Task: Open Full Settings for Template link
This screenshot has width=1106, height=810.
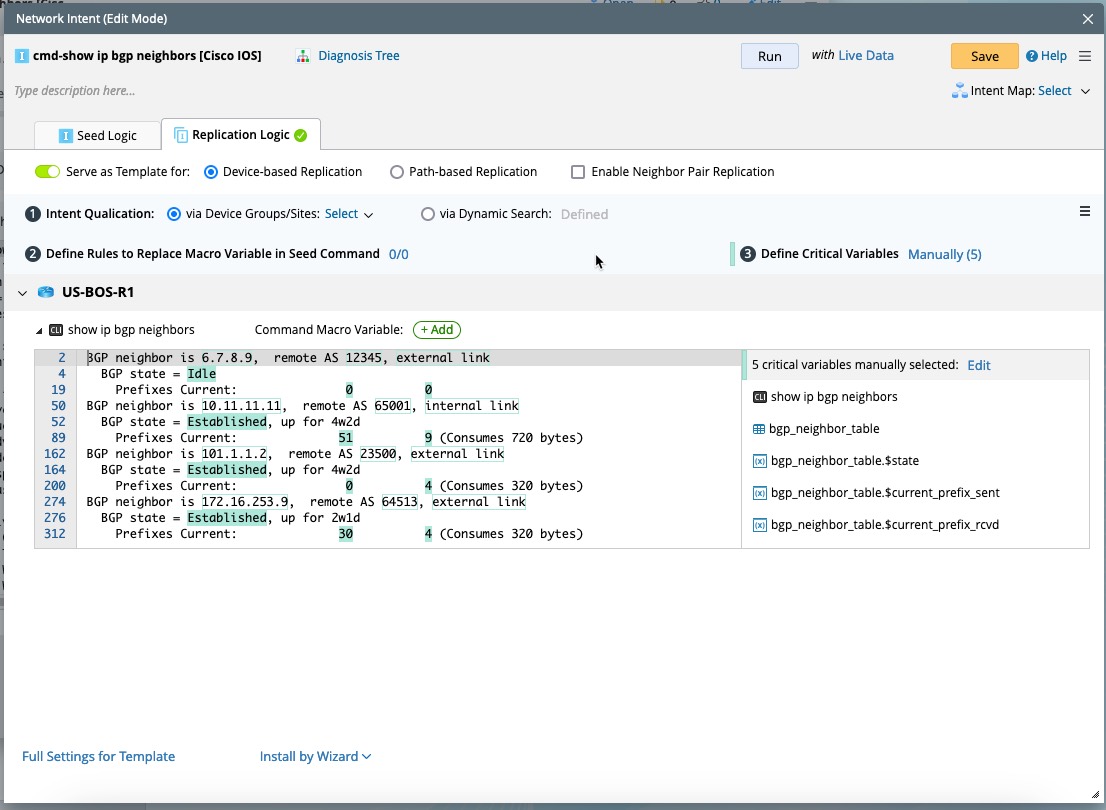Action: pyautogui.click(x=98, y=757)
